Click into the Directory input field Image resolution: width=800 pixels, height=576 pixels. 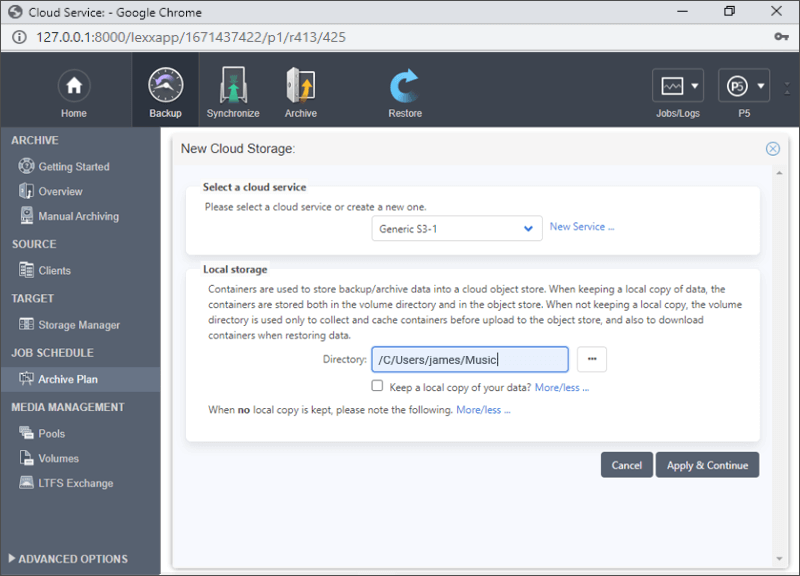(x=470, y=359)
